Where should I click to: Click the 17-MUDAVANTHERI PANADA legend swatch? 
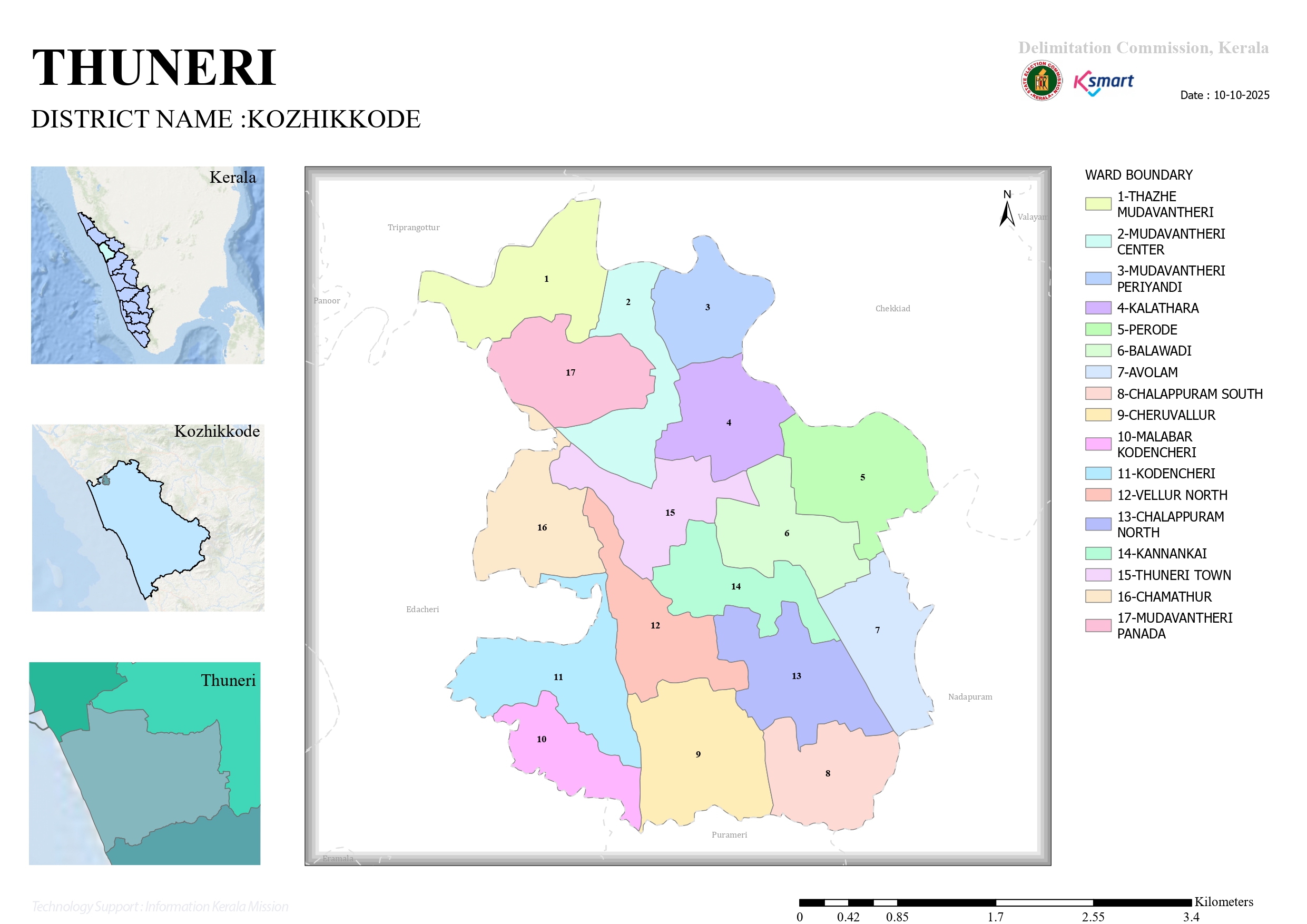tap(1098, 626)
